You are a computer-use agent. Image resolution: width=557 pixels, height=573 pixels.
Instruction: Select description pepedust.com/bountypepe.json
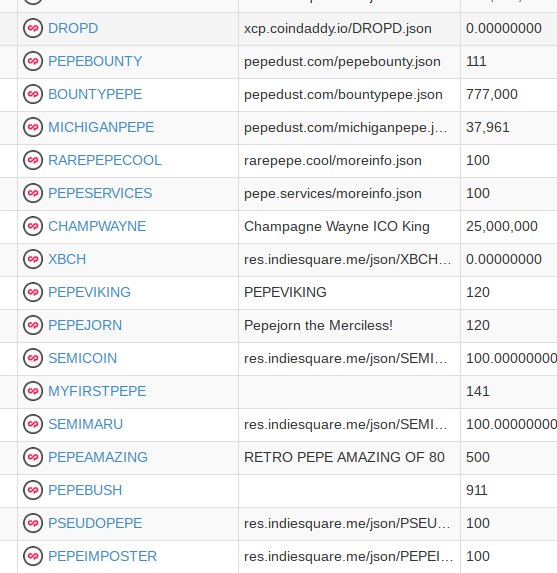343,95
